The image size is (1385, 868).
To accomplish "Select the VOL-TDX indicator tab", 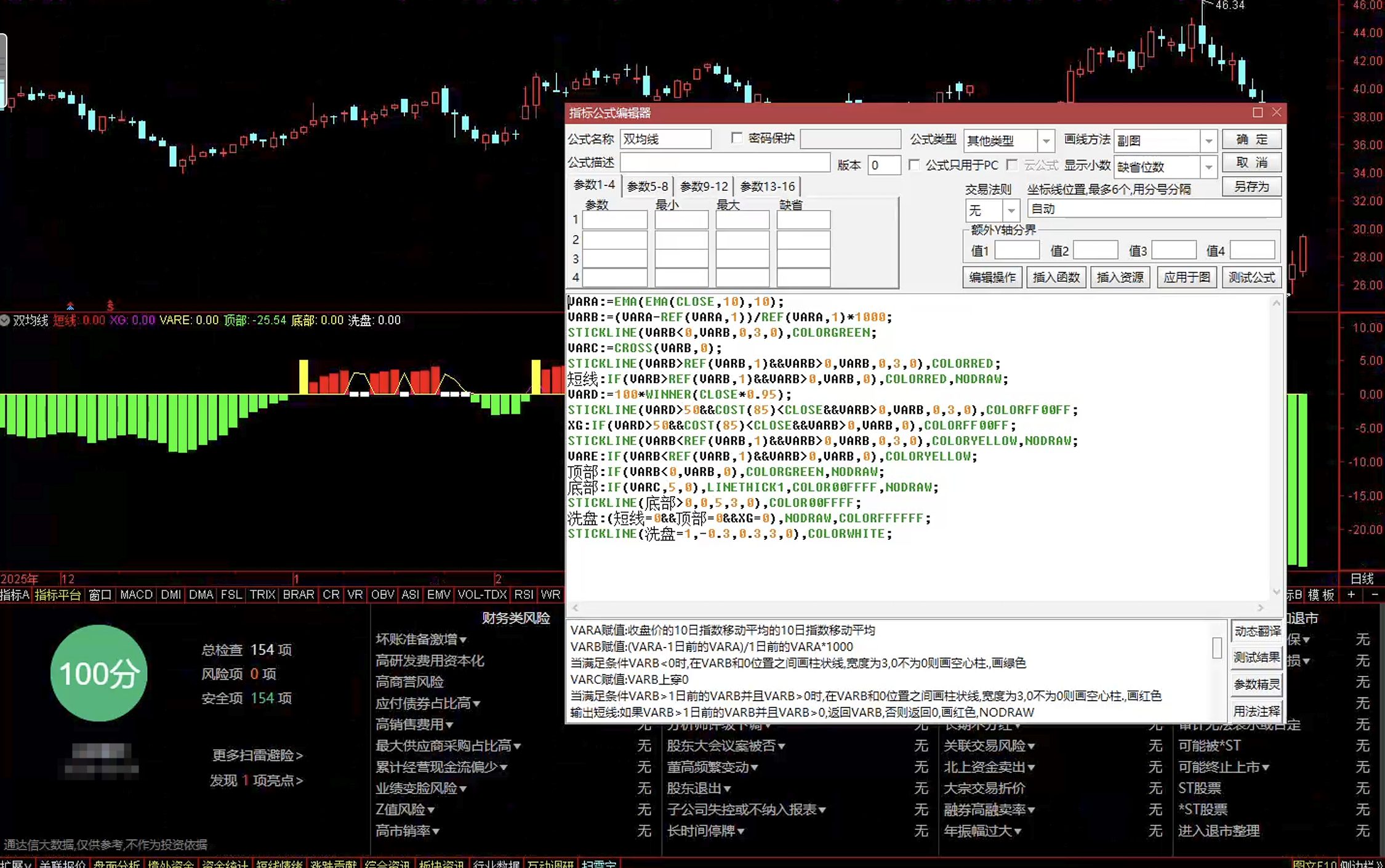I will point(482,595).
